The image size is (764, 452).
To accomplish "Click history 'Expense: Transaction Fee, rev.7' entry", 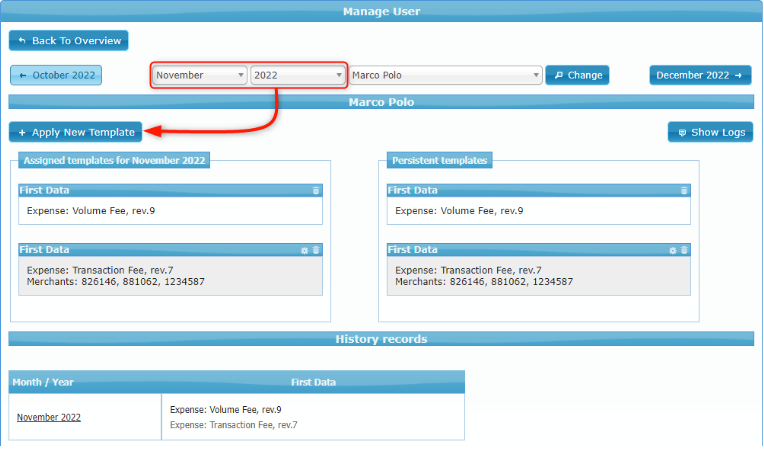I will point(233,425).
